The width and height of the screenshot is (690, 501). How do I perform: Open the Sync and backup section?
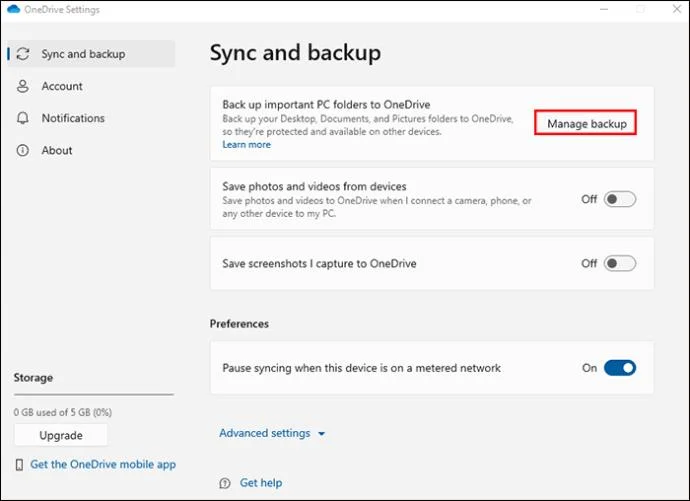(x=91, y=54)
